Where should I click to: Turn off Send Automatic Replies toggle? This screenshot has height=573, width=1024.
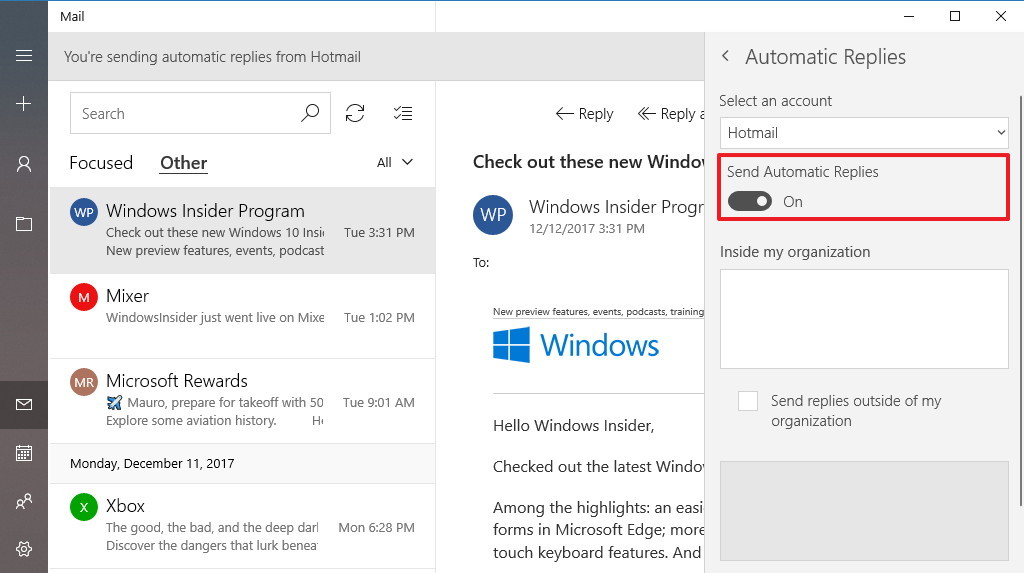(x=750, y=201)
